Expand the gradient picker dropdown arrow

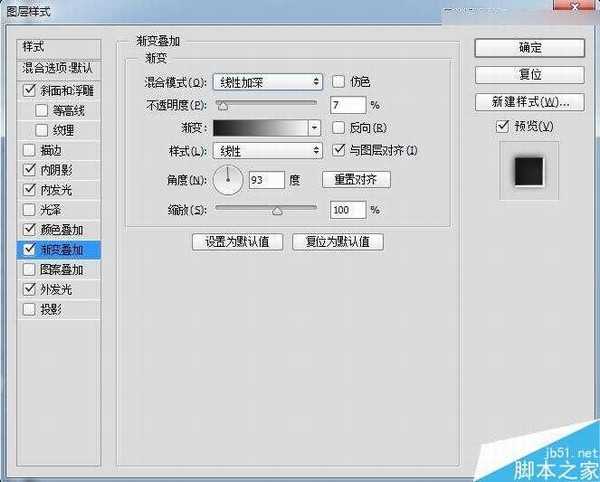(315, 128)
